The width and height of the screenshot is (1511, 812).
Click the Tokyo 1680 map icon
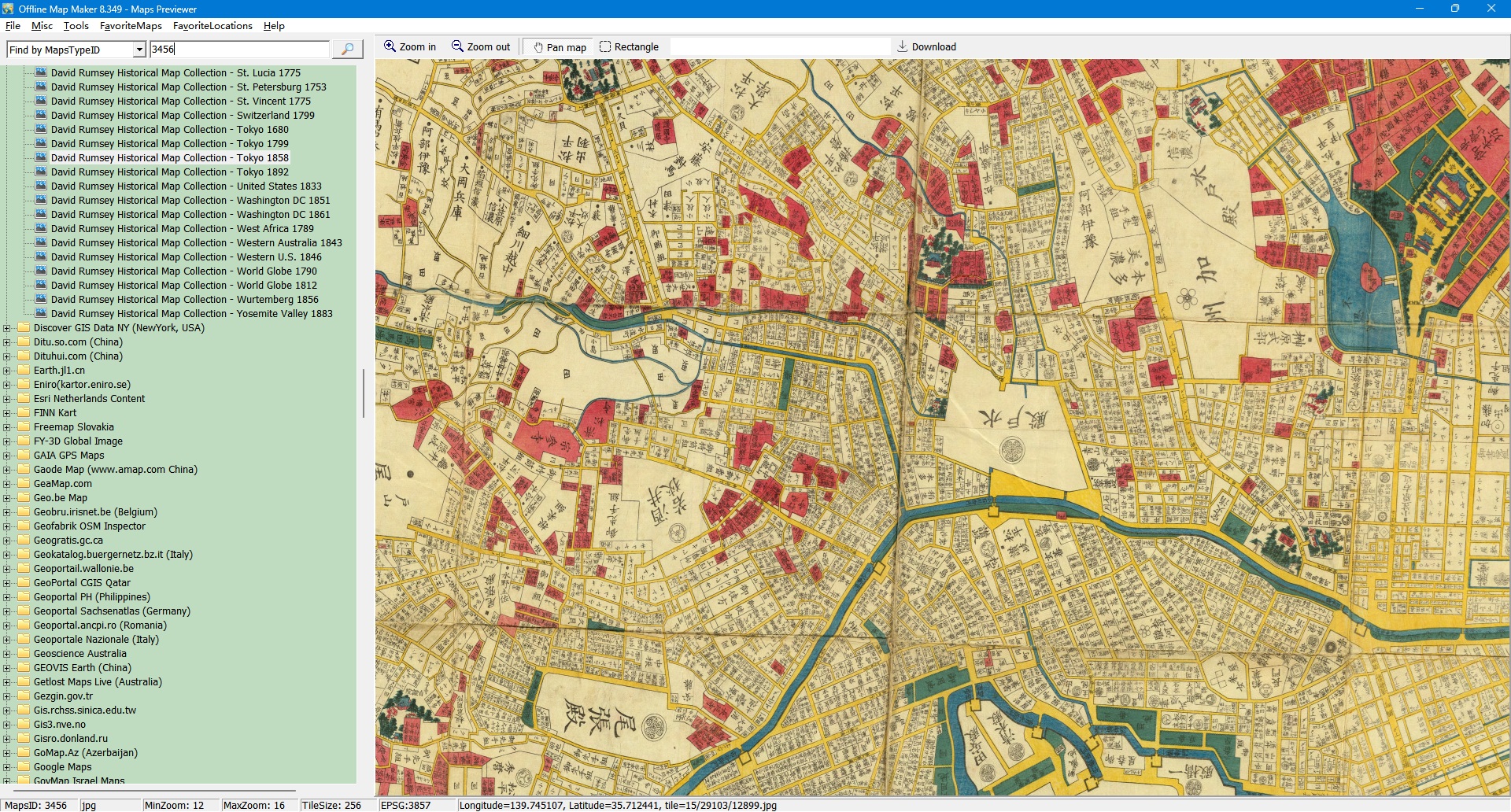point(41,129)
